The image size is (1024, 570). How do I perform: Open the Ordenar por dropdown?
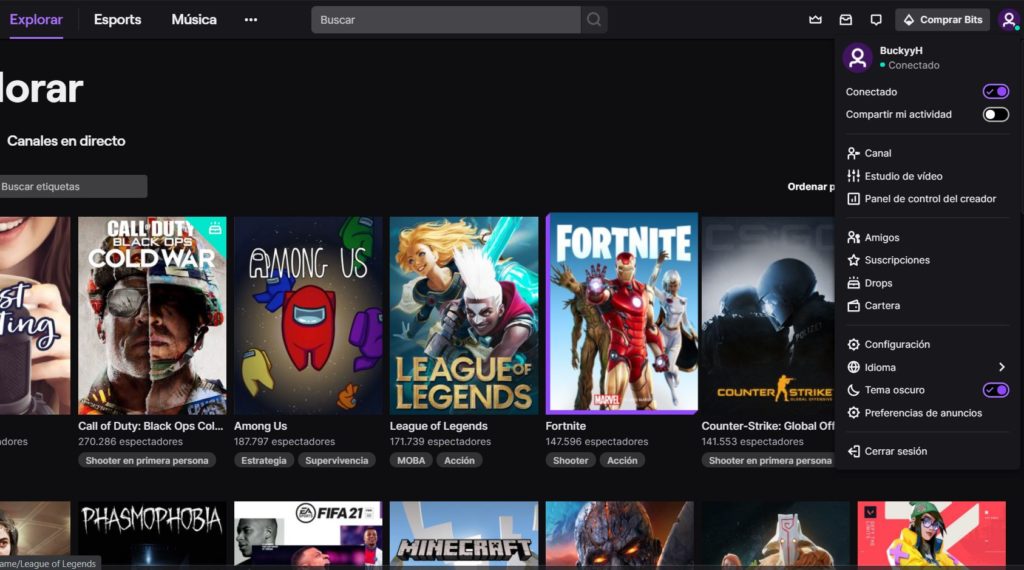811,187
